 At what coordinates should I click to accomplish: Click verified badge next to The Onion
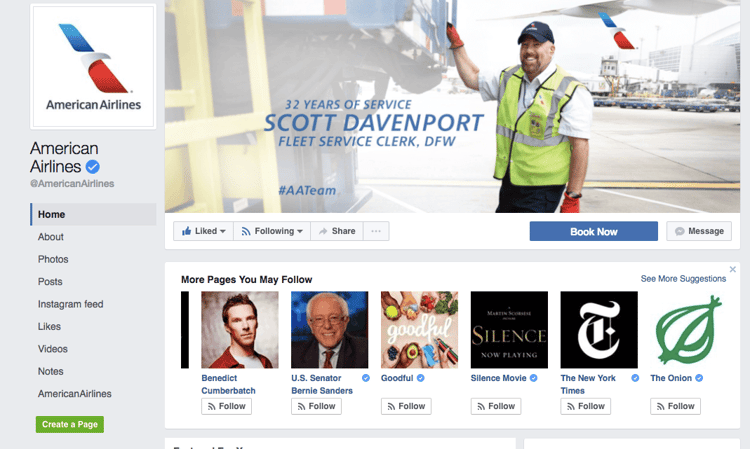[x=699, y=378]
